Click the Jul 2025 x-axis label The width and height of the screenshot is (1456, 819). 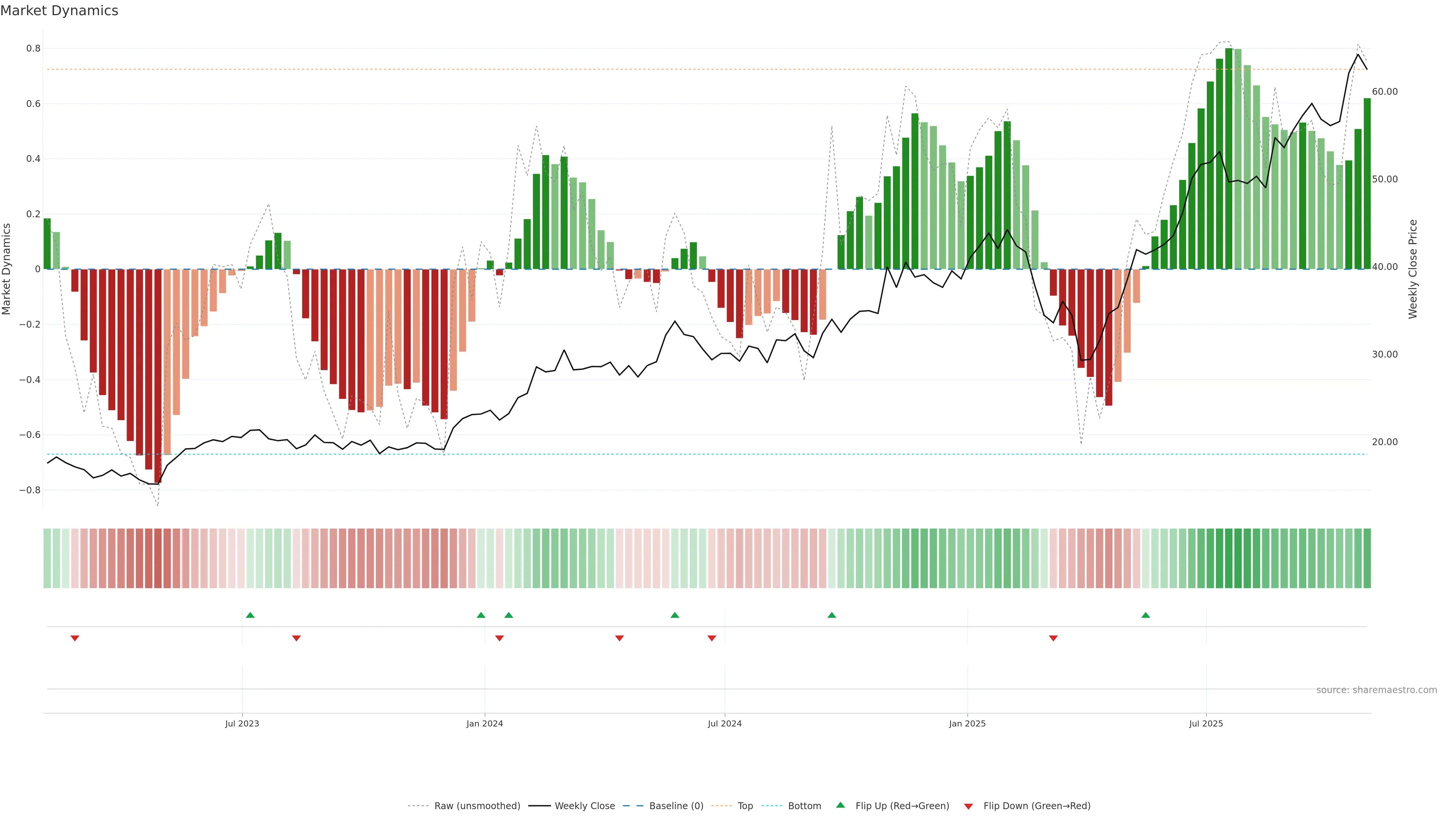pyautogui.click(x=1206, y=723)
